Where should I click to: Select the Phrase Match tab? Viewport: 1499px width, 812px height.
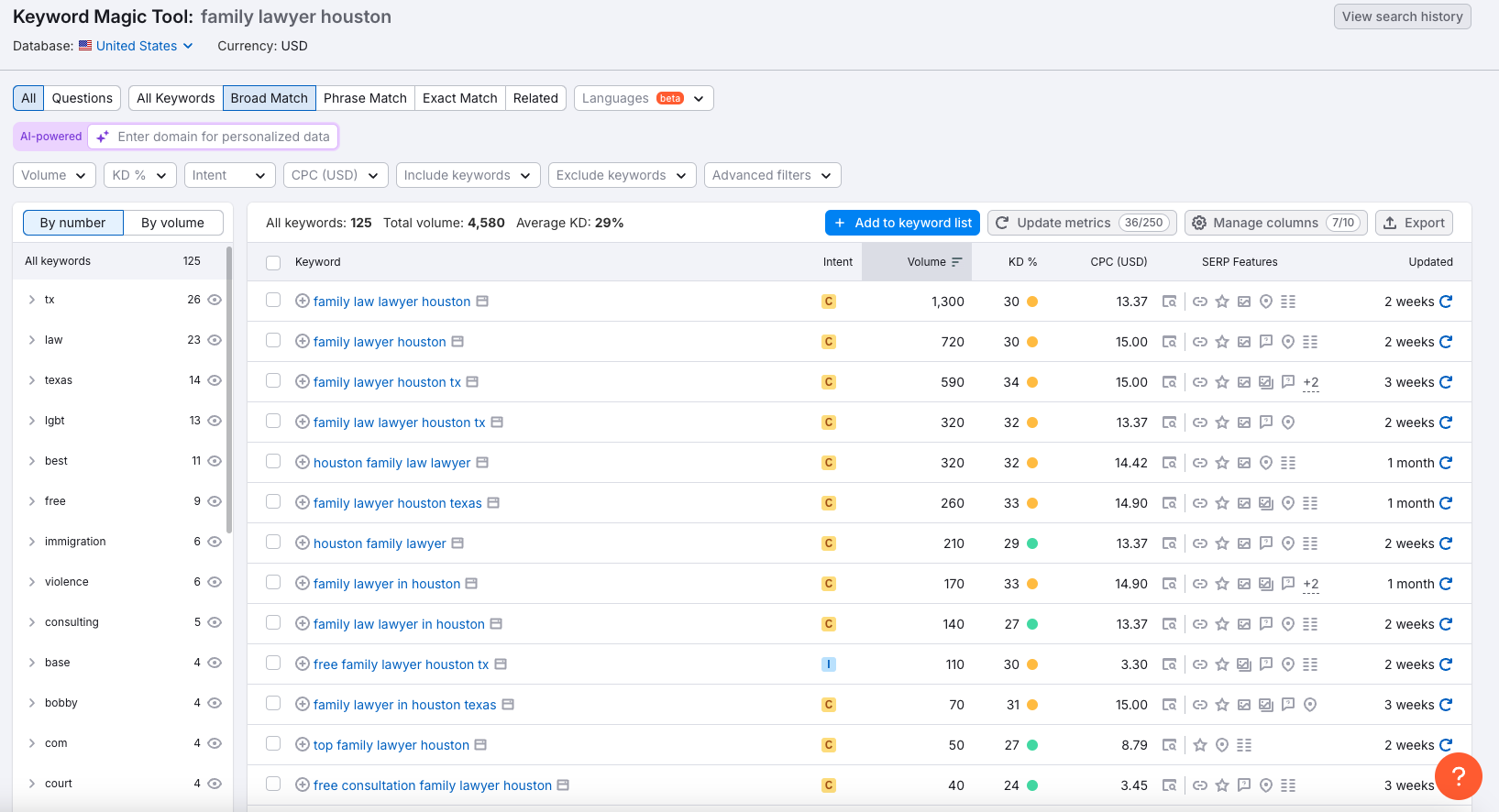click(x=365, y=98)
